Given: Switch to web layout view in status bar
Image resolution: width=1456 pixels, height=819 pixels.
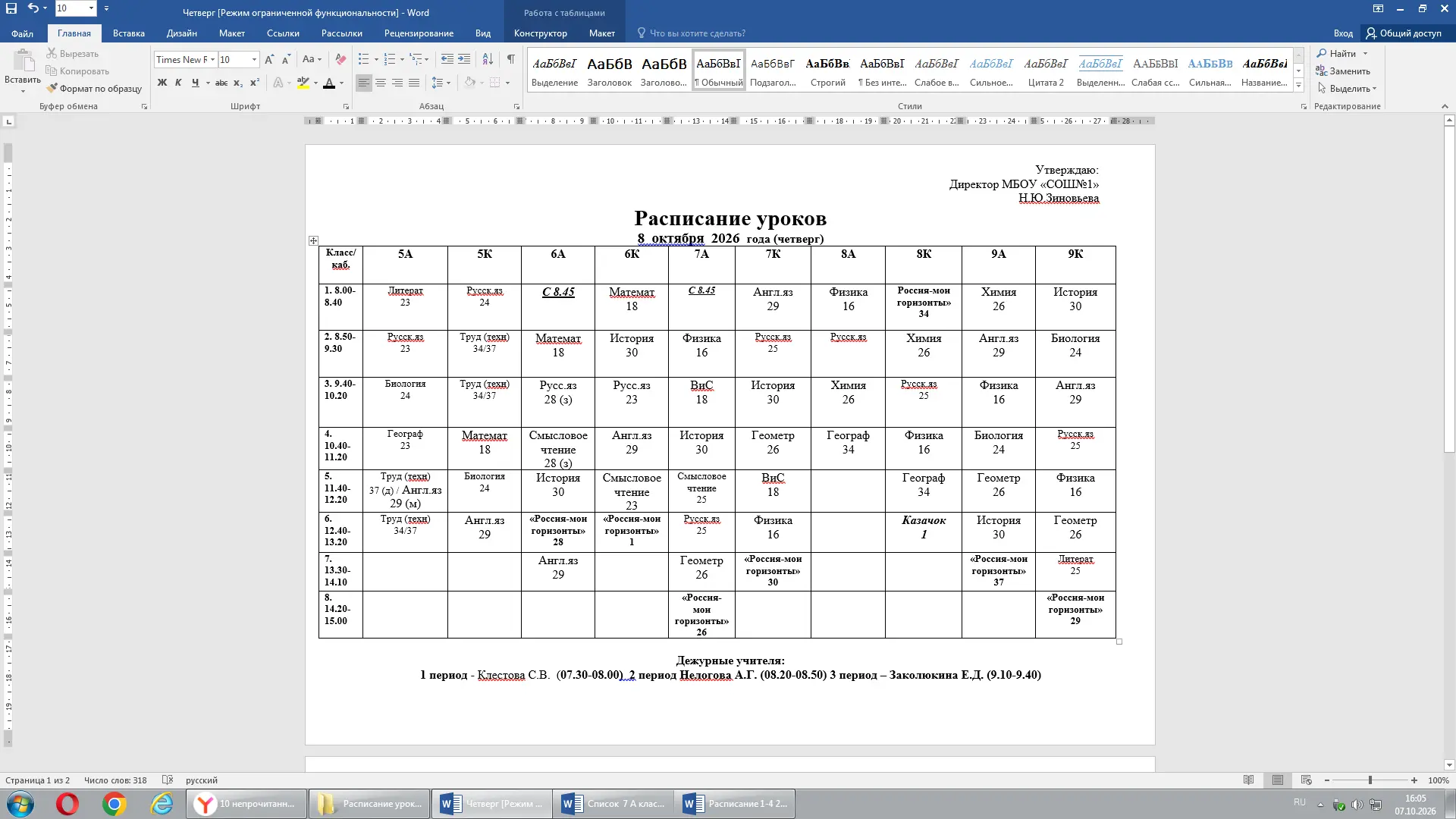Looking at the screenshot, I should point(1306,780).
